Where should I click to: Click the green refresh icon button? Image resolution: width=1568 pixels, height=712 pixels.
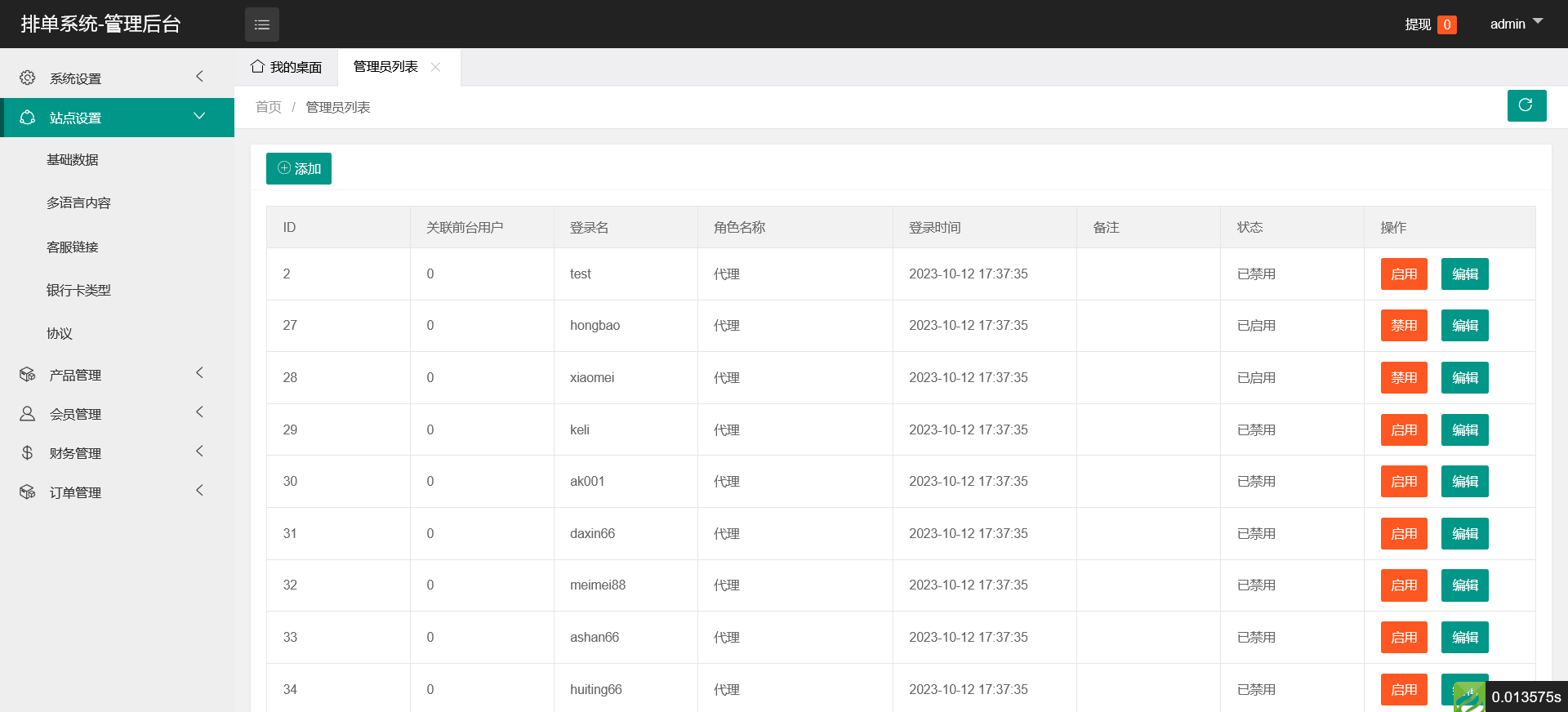tap(1526, 105)
